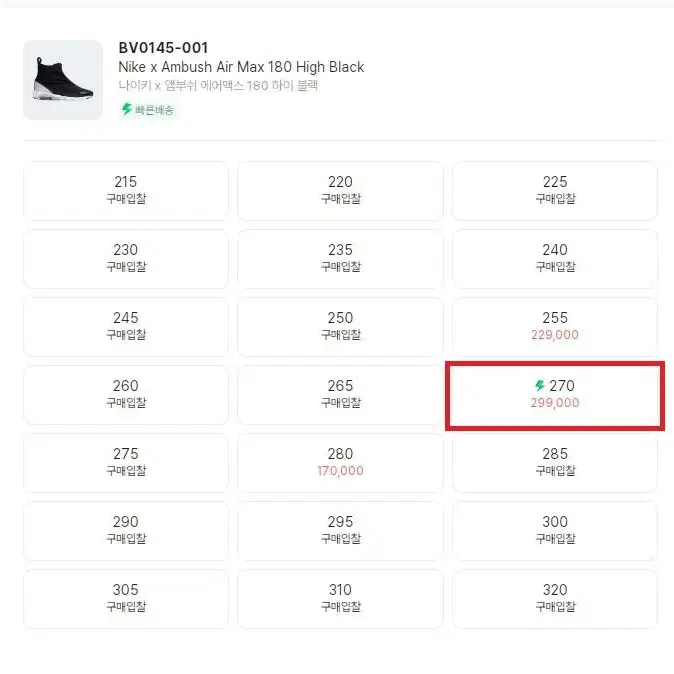Viewport: 674px width, 674px height.
Task: Open the black sneaker product thumbnail
Action: (x=63, y=80)
